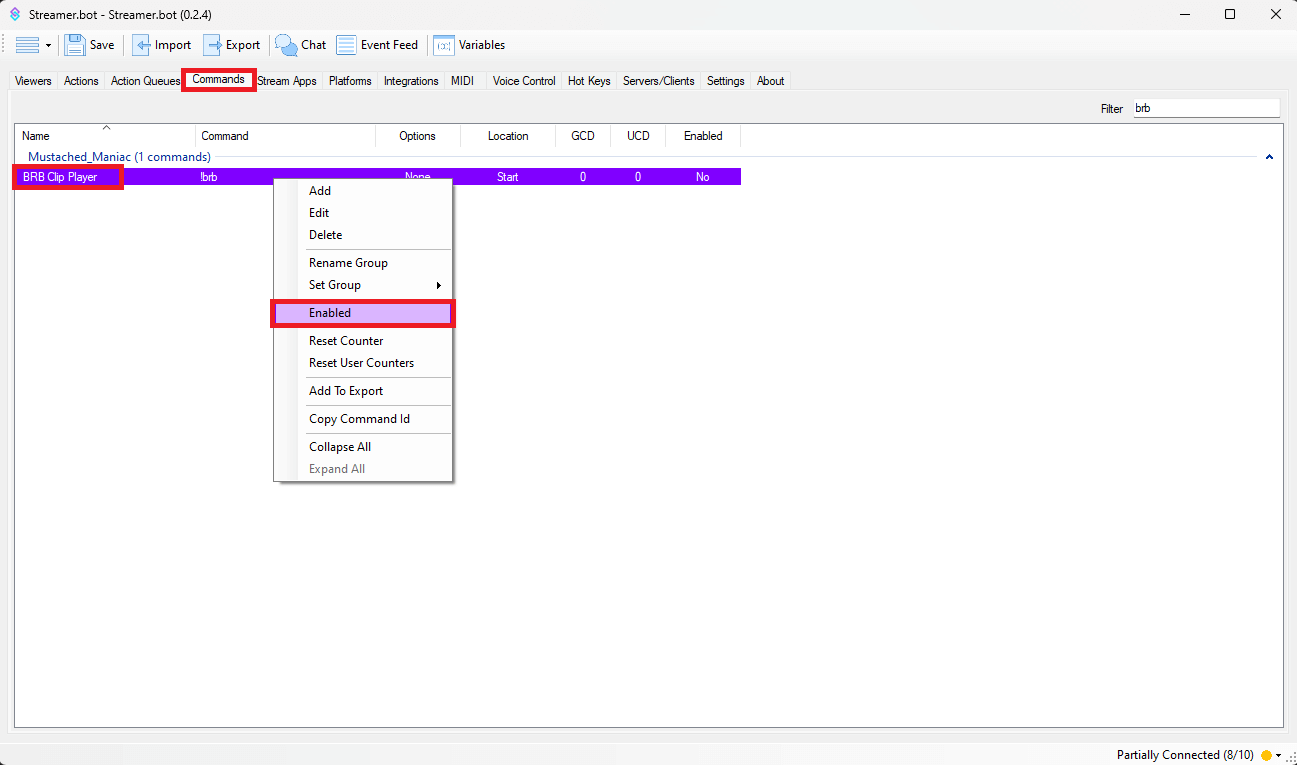Select Edit from the context menu

(319, 213)
